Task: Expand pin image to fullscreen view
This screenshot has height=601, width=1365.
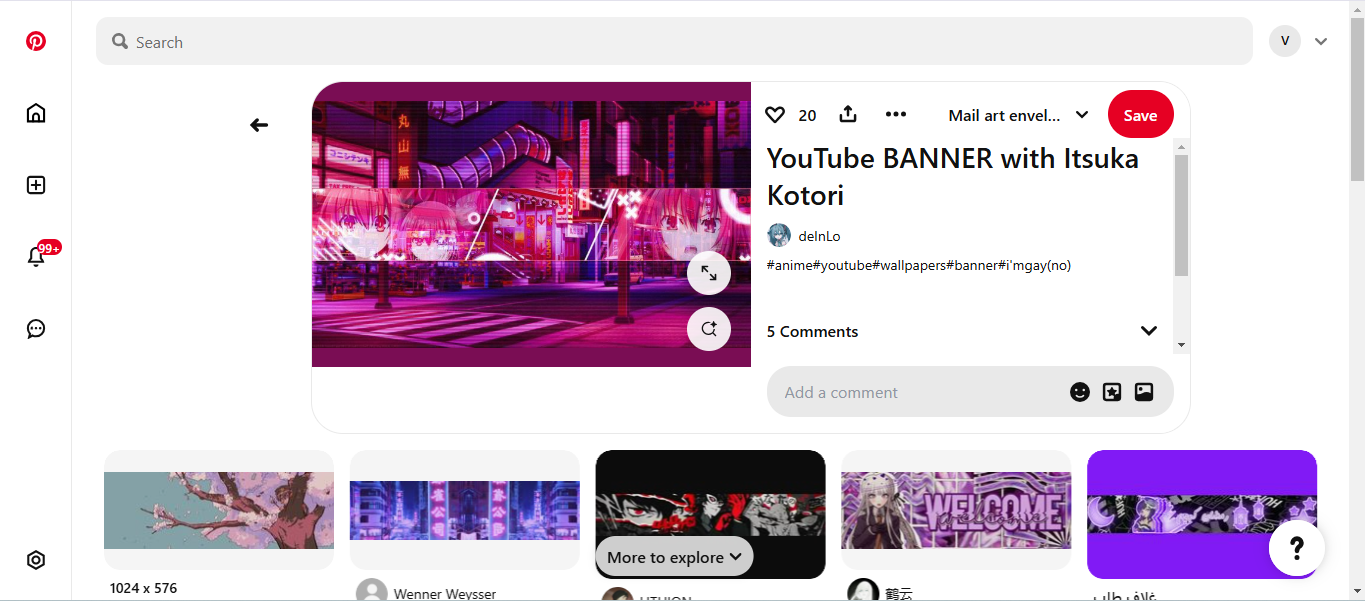Action: tap(709, 273)
